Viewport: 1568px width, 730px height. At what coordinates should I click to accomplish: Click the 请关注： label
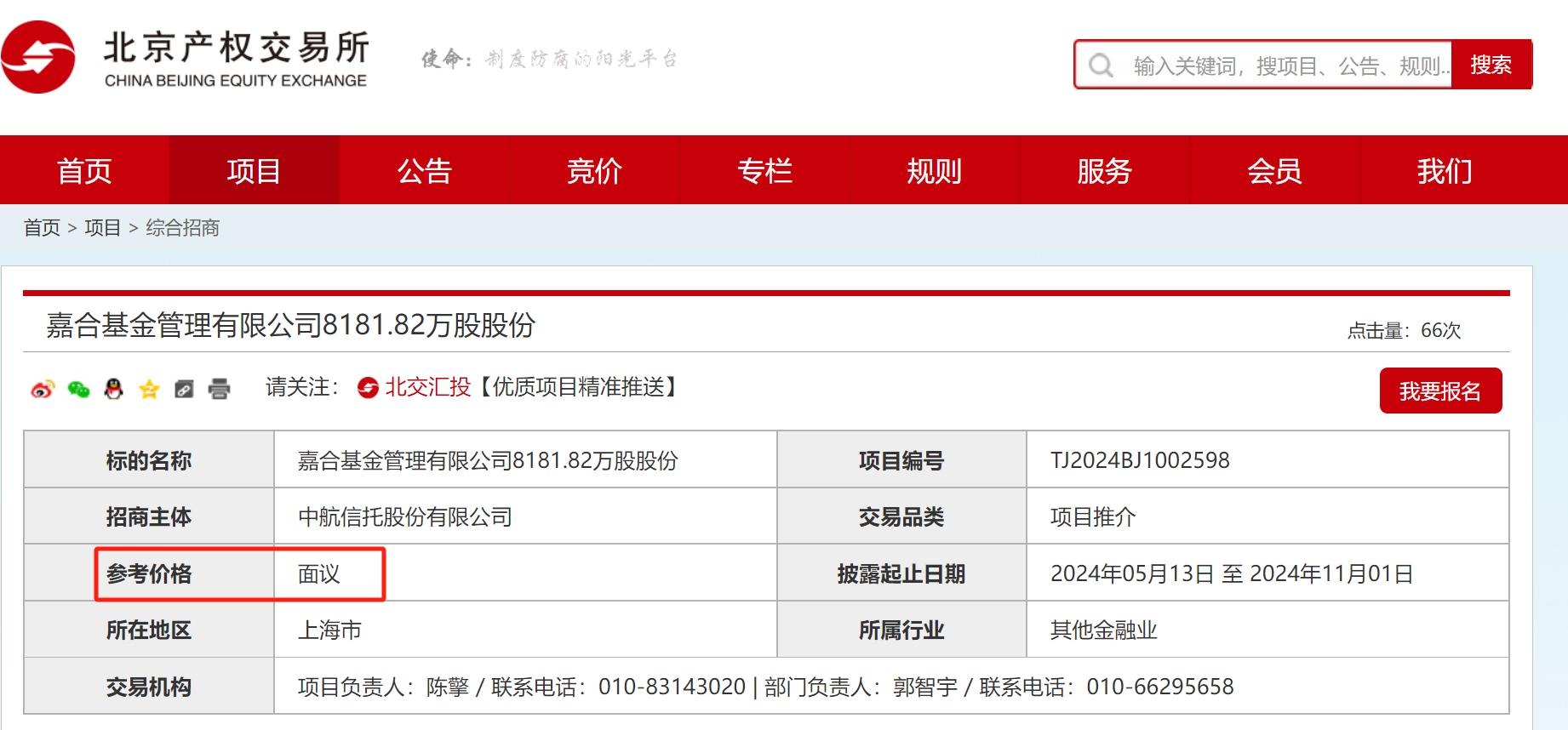pos(303,387)
